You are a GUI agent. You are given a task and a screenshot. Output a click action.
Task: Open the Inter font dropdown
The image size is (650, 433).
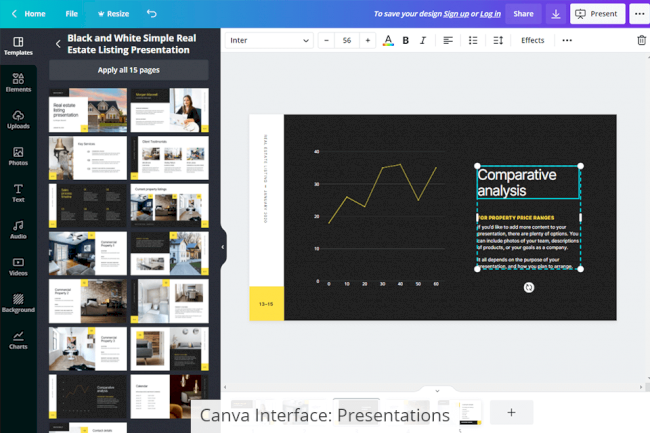click(x=269, y=40)
